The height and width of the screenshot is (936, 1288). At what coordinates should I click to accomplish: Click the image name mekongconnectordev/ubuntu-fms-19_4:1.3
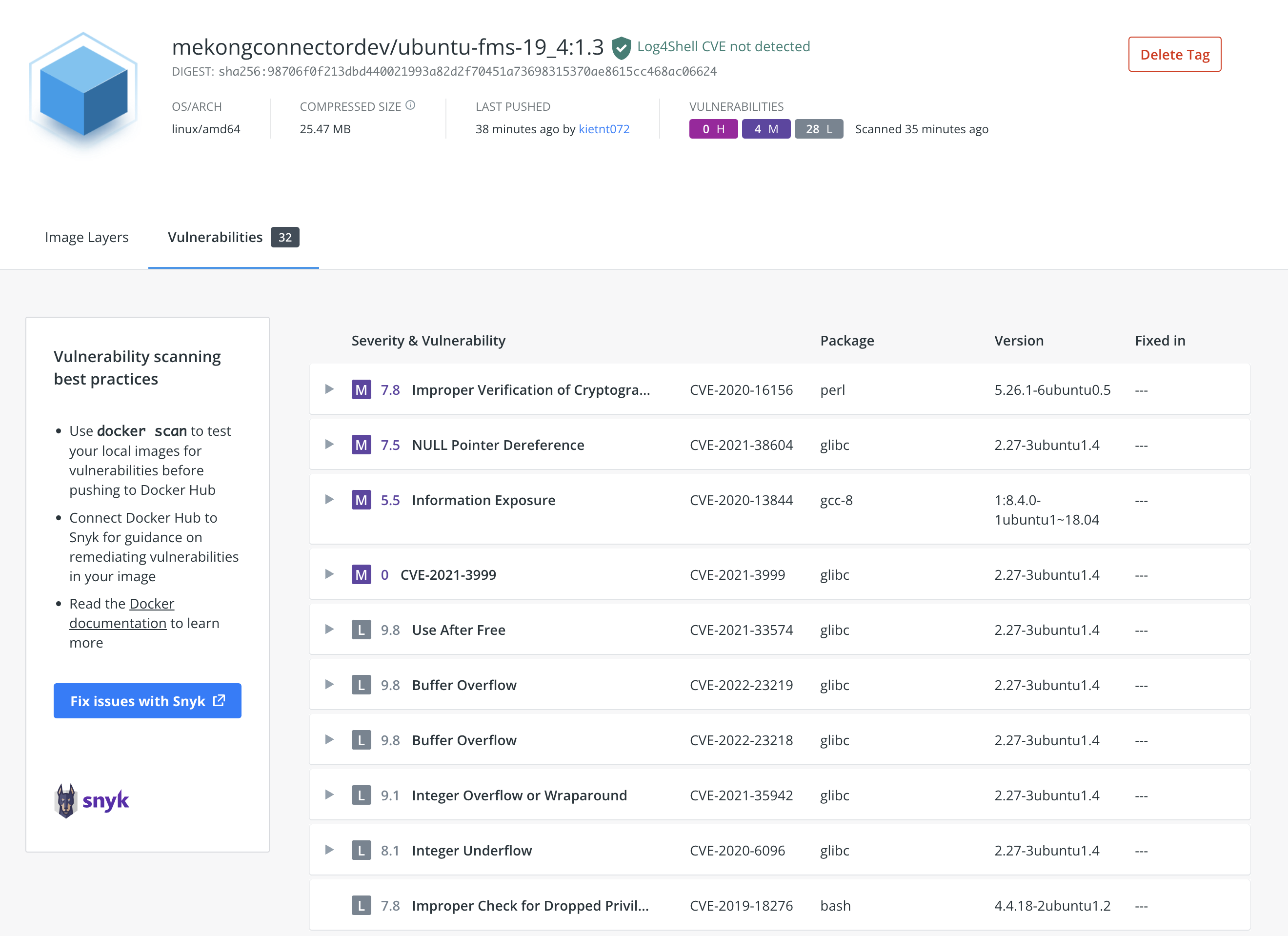[x=387, y=47]
